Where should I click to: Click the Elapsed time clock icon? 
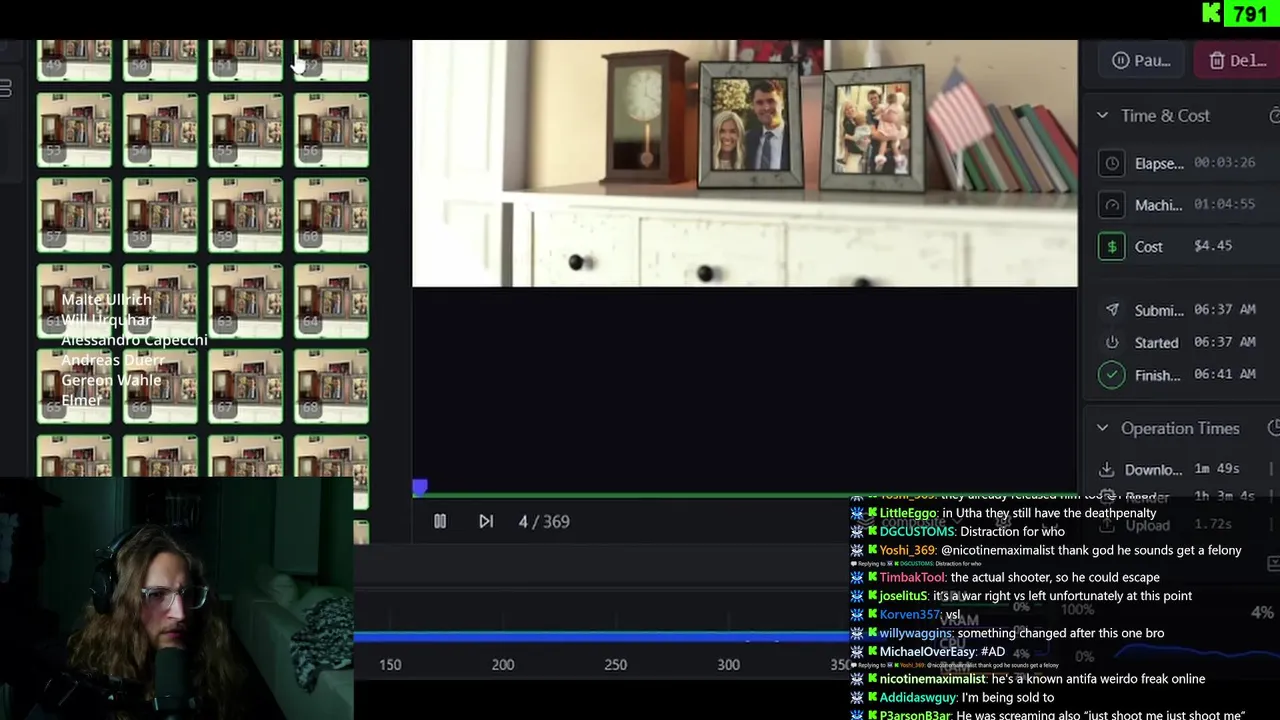click(1111, 163)
